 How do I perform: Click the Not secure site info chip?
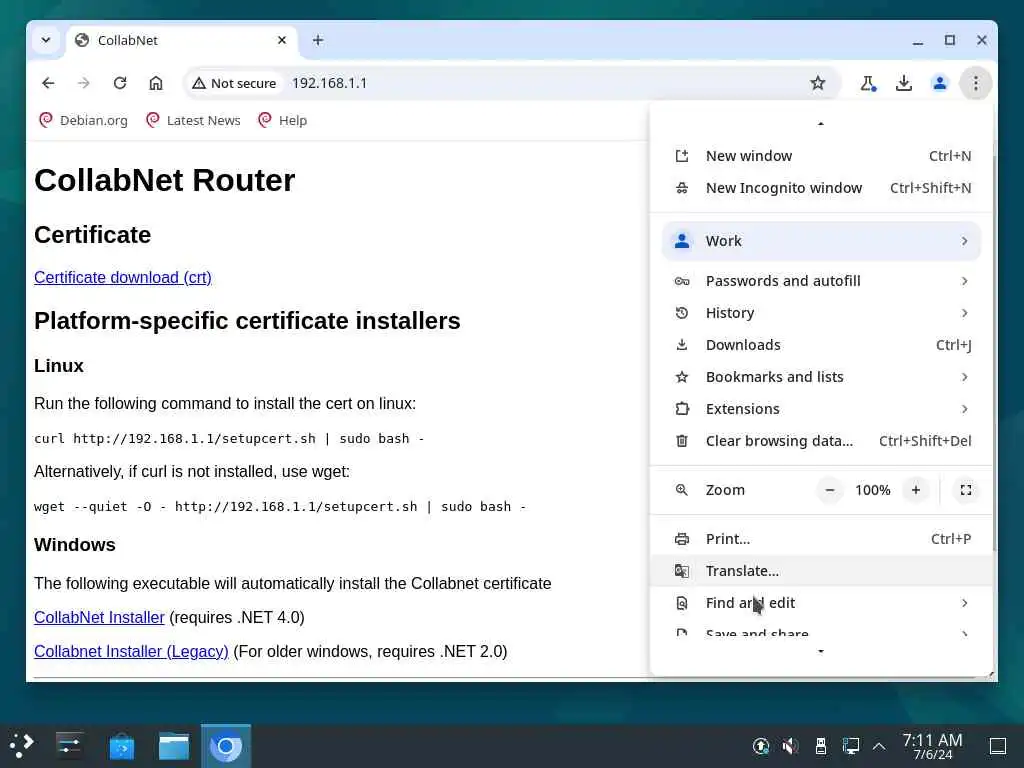(234, 83)
